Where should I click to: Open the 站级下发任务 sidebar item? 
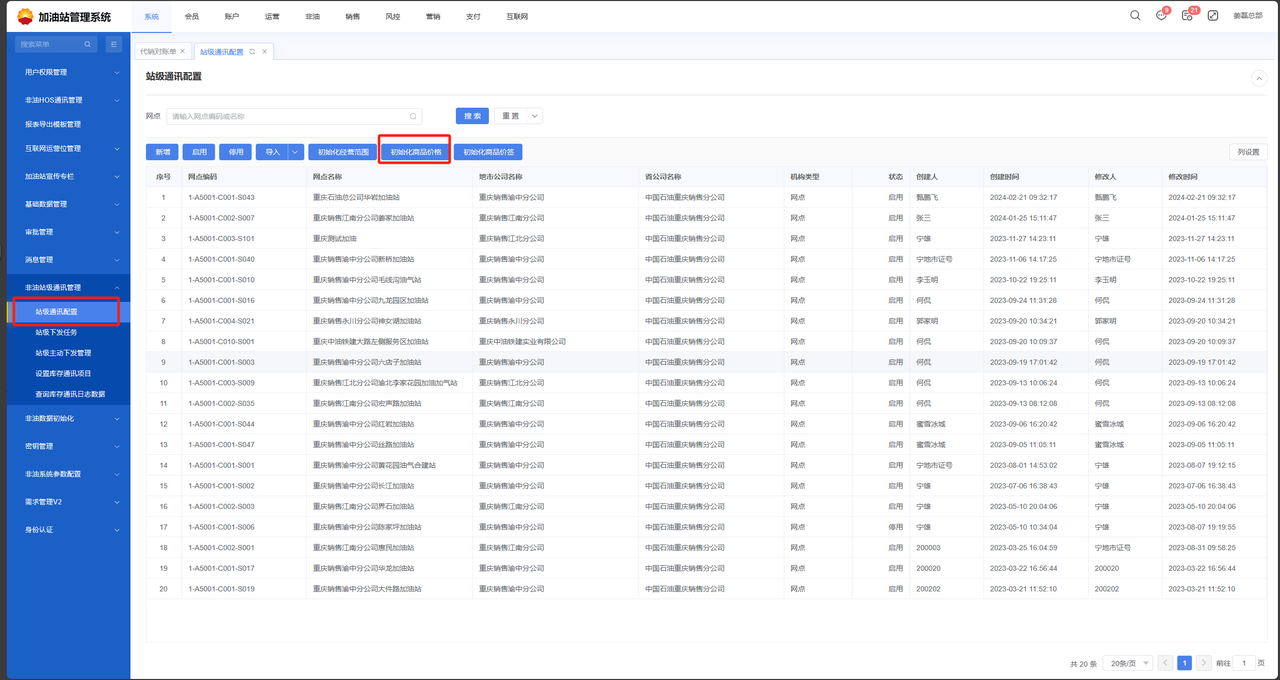pos(56,332)
